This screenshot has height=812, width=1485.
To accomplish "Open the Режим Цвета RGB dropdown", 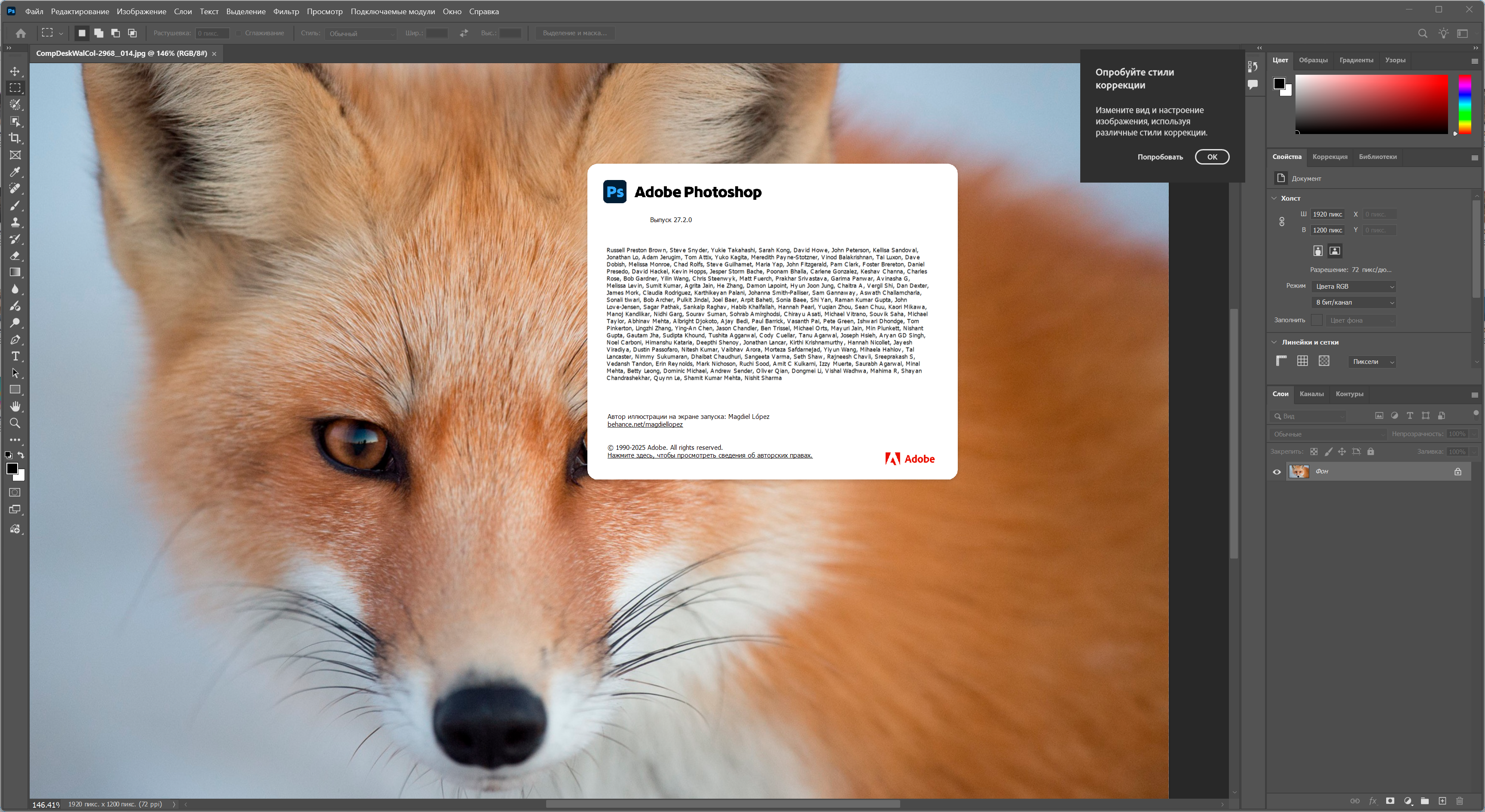I will [1353, 287].
